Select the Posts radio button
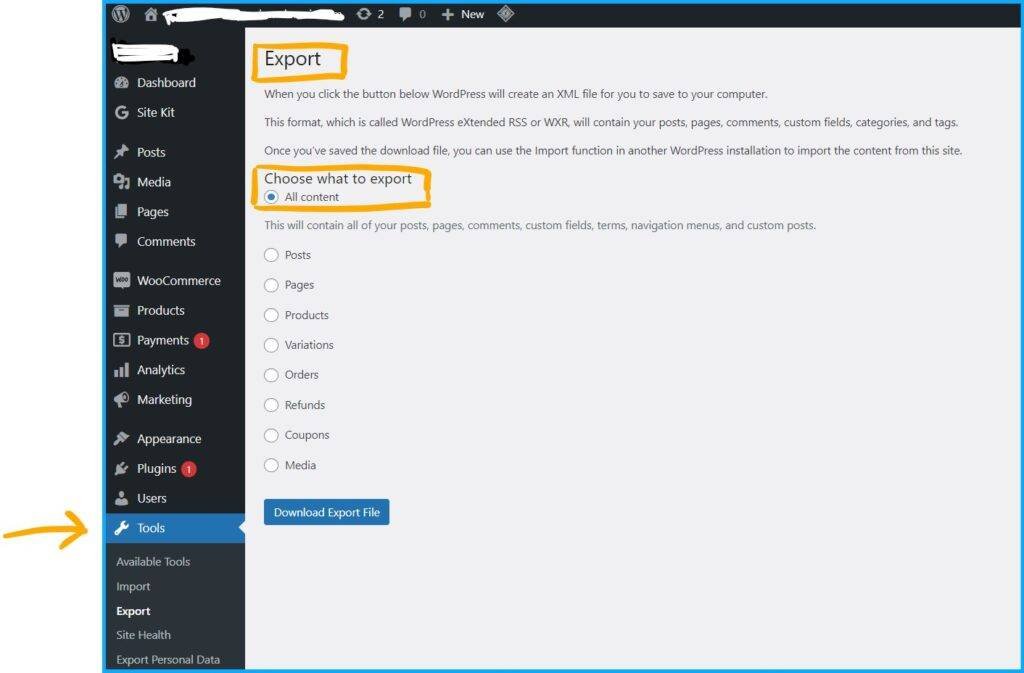This screenshot has width=1024, height=673. point(271,255)
